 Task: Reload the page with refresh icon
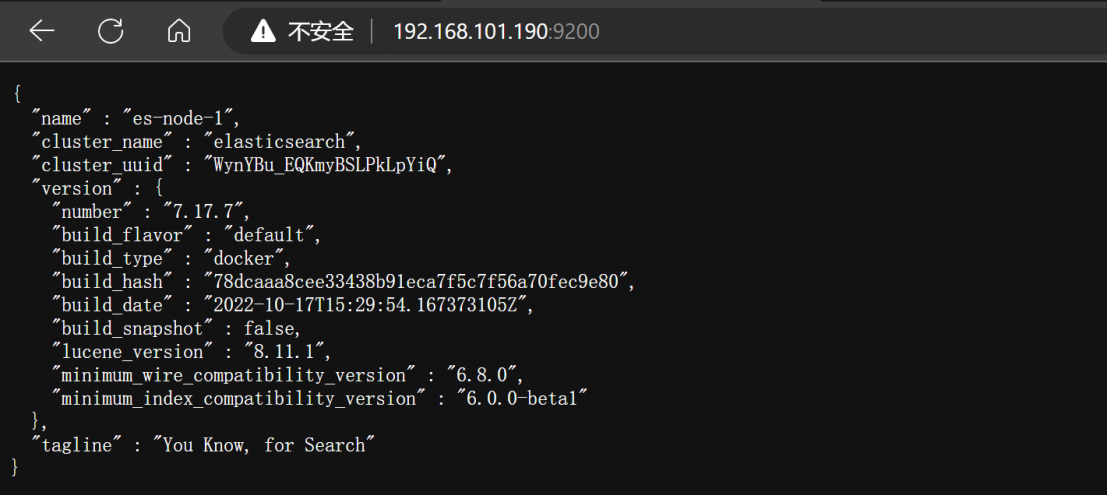(110, 31)
